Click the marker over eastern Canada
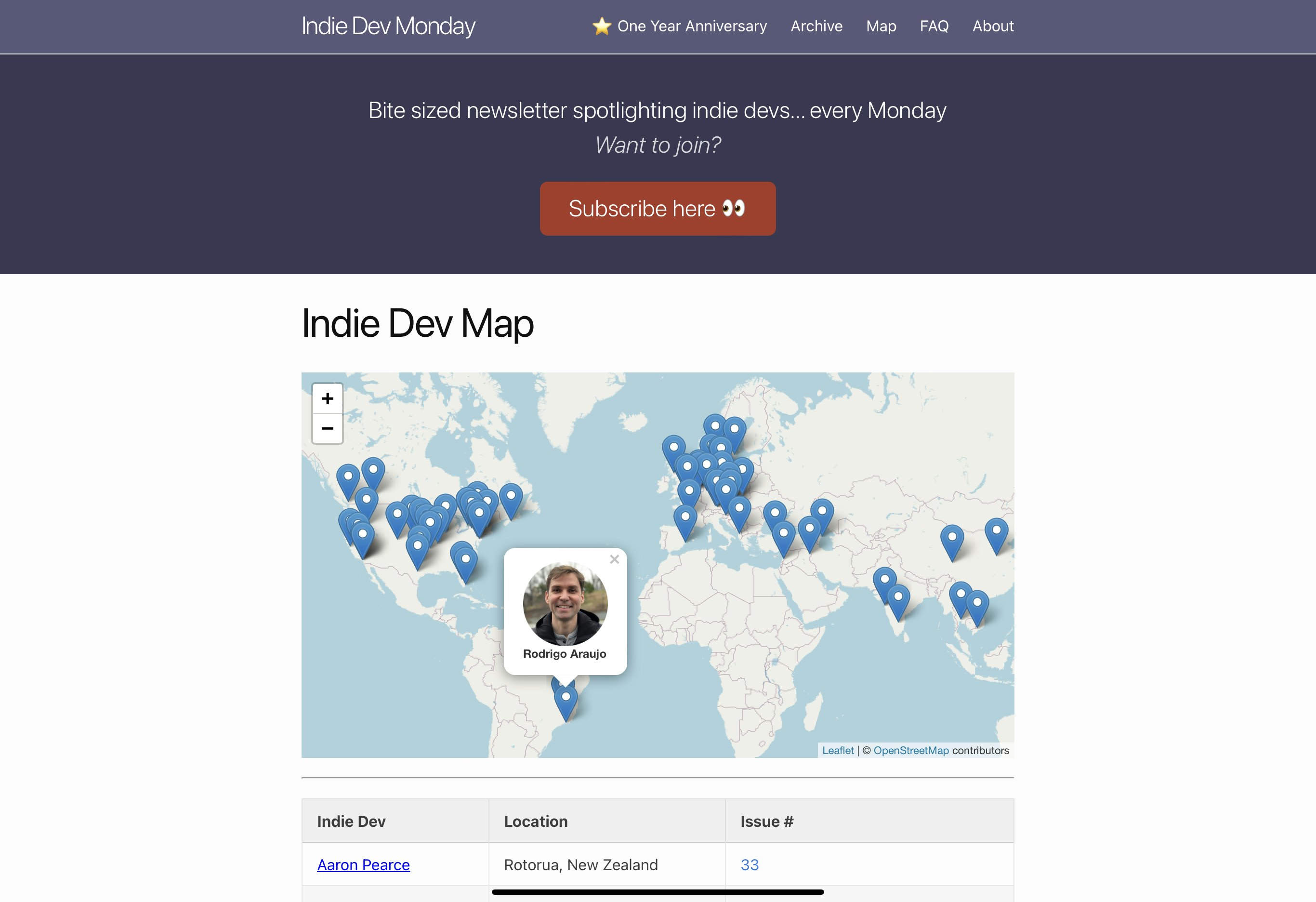The width and height of the screenshot is (1316, 902). (511, 499)
